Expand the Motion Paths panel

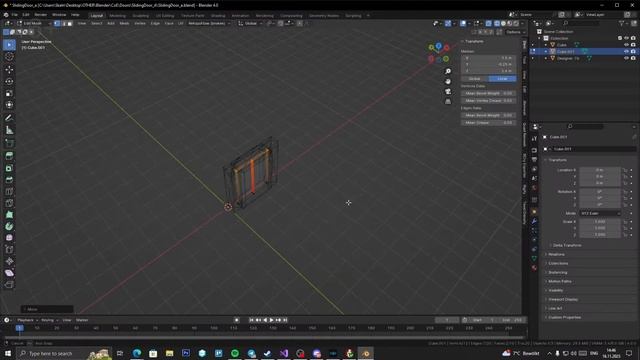(559, 281)
